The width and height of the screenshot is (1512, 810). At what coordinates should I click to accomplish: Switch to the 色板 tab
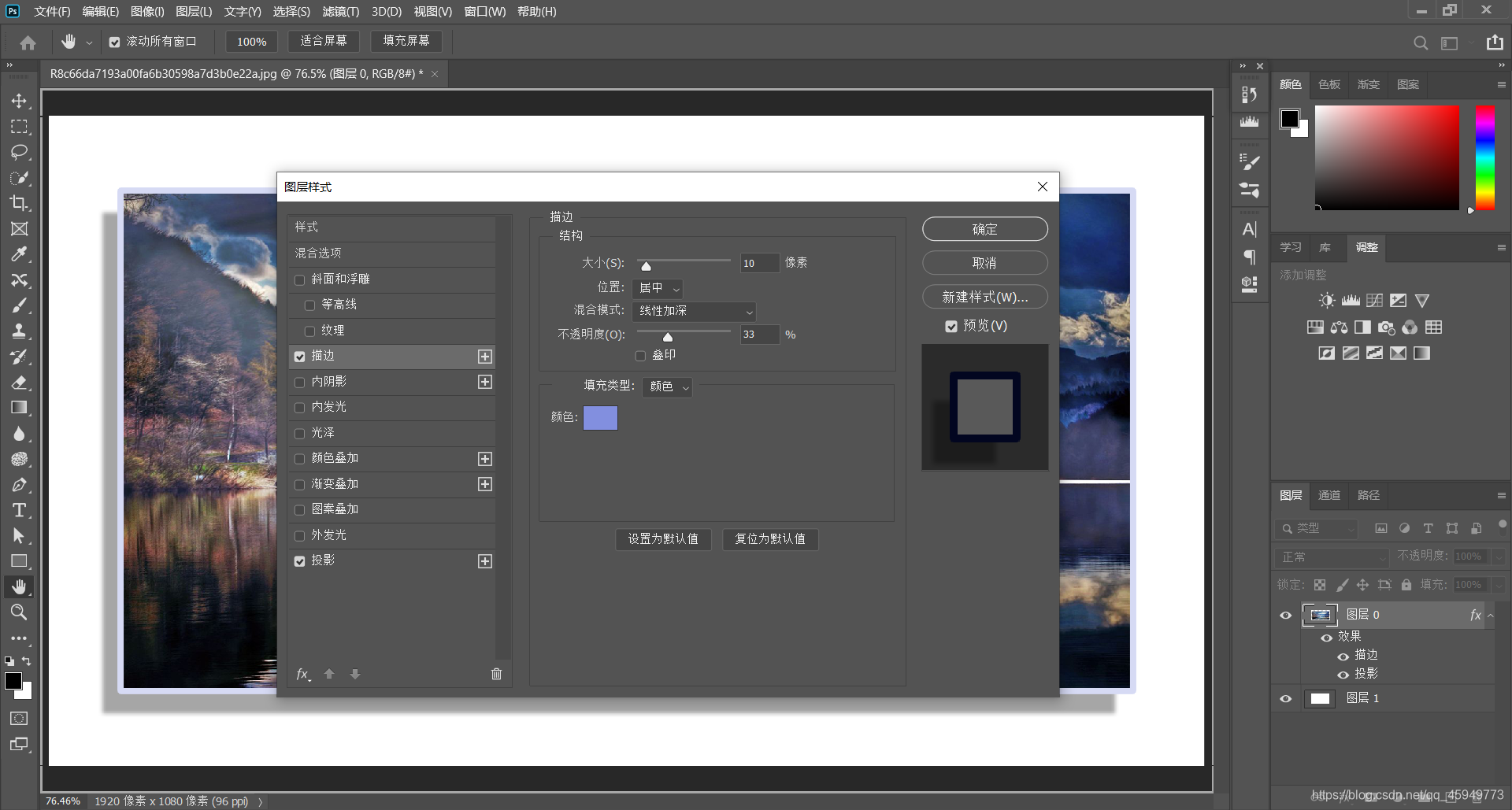point(1329,84)
